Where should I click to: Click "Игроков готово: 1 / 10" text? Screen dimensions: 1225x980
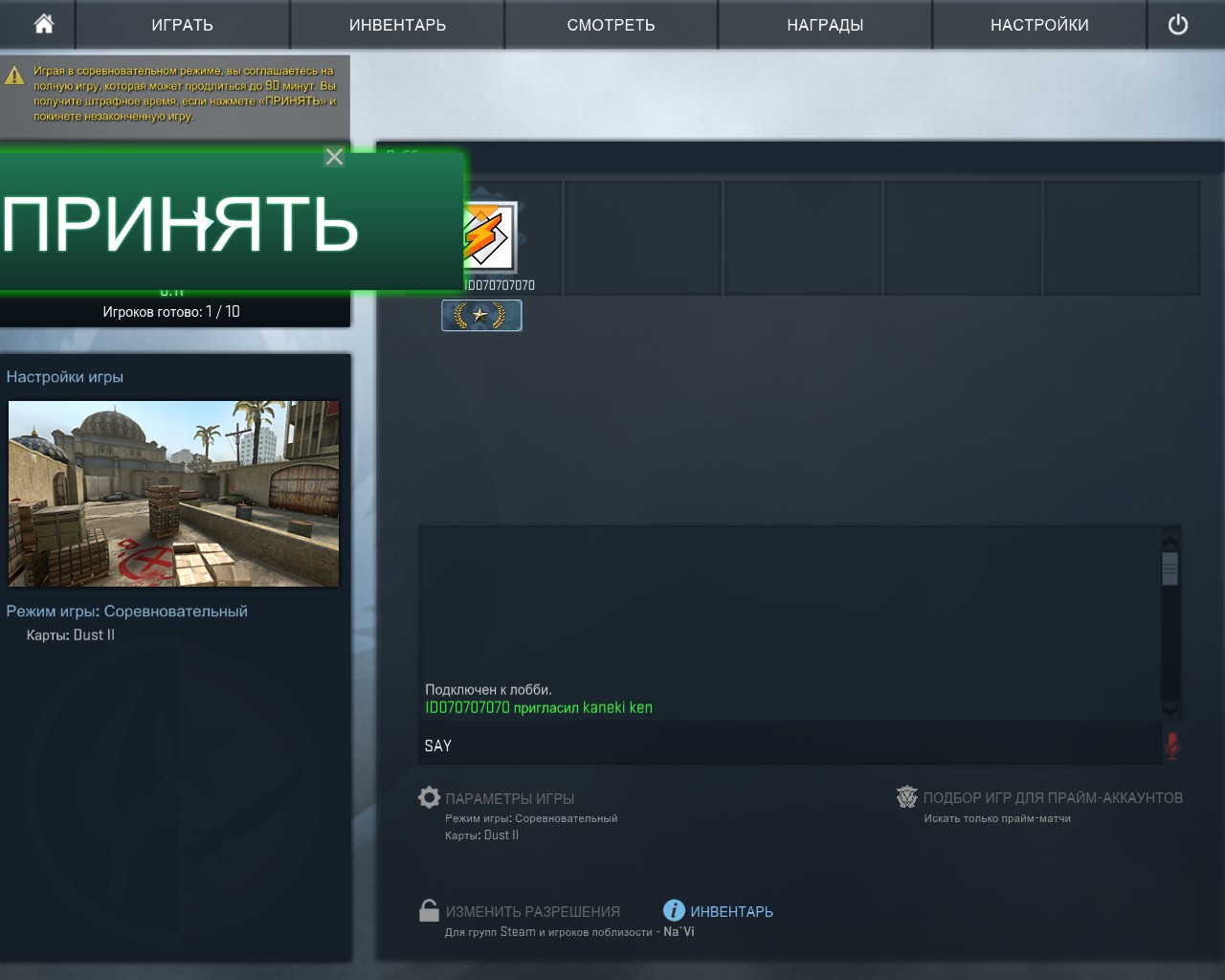[171, 312]
